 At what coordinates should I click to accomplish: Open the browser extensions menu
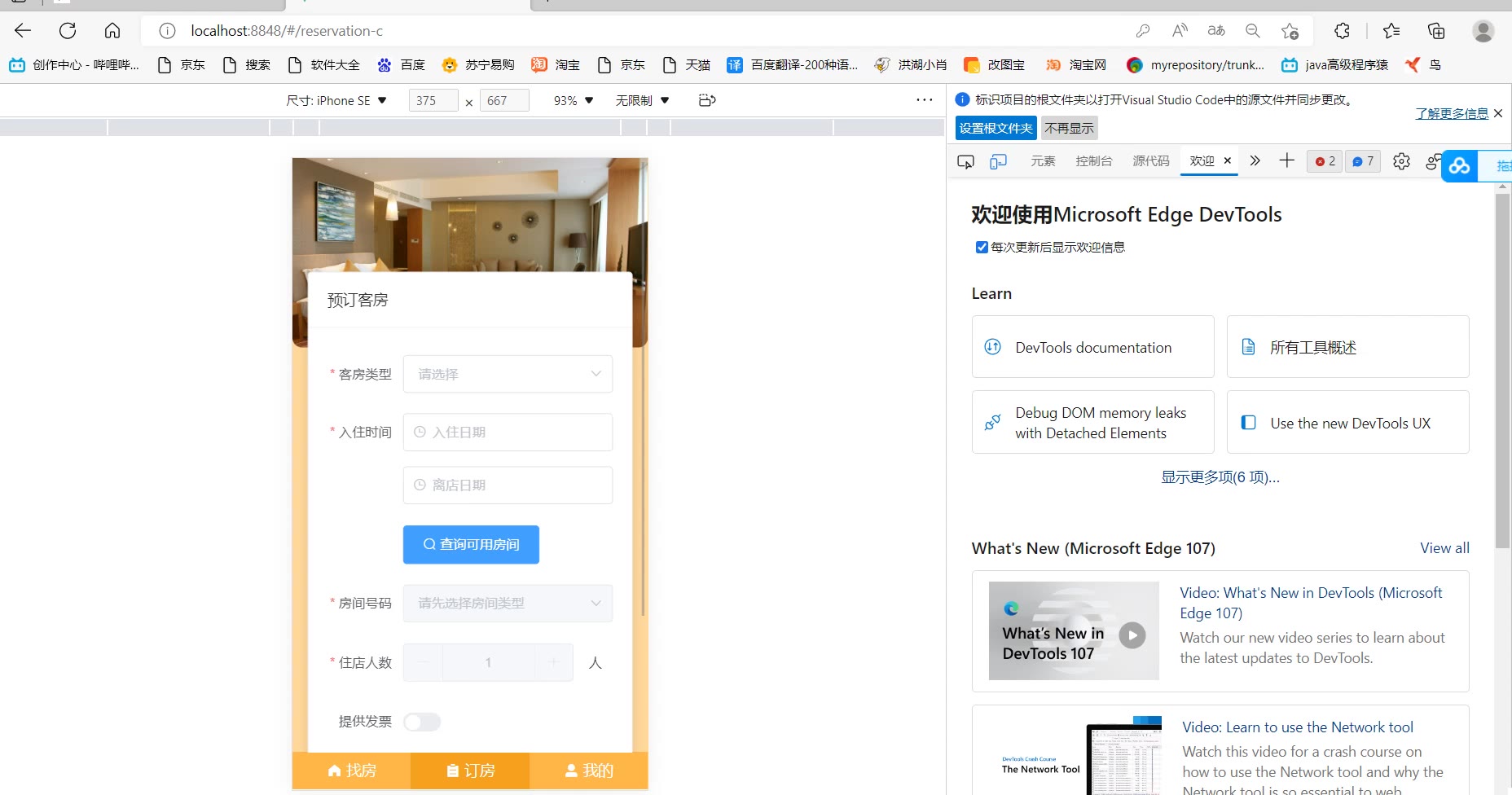(1342, 31)
